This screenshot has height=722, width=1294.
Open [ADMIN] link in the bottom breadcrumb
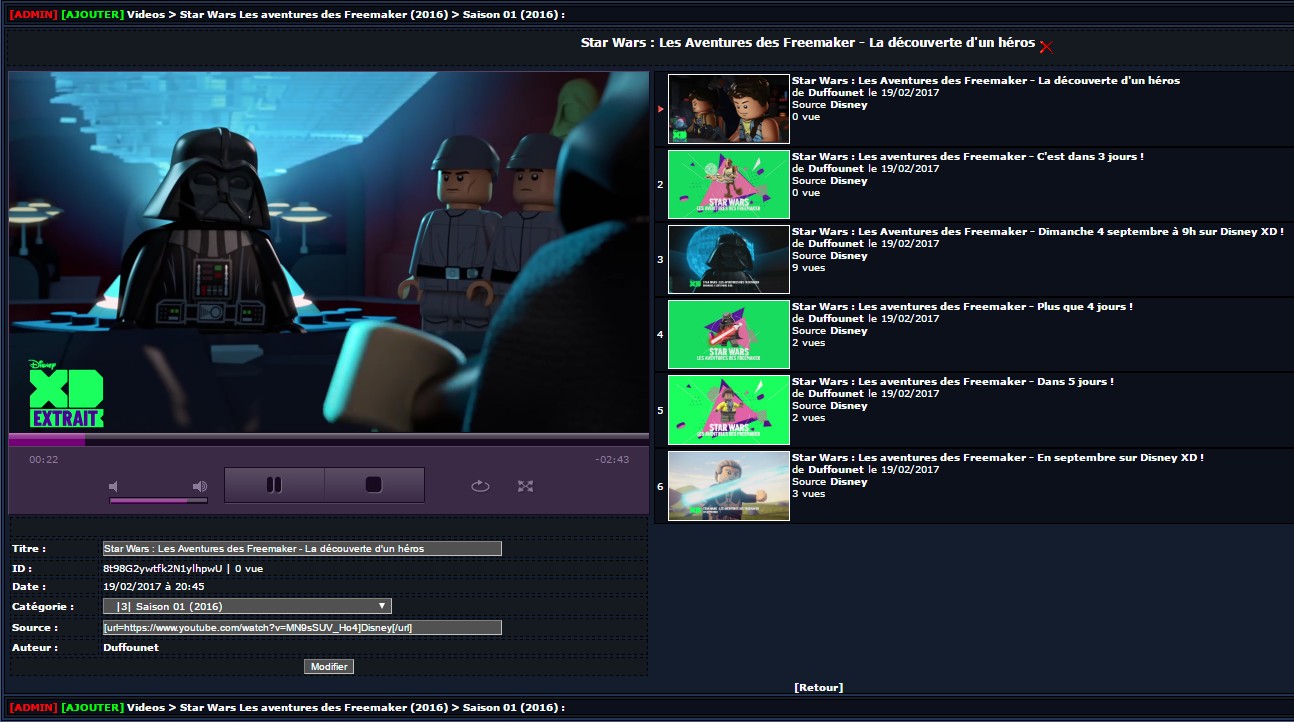click(33, 707)
